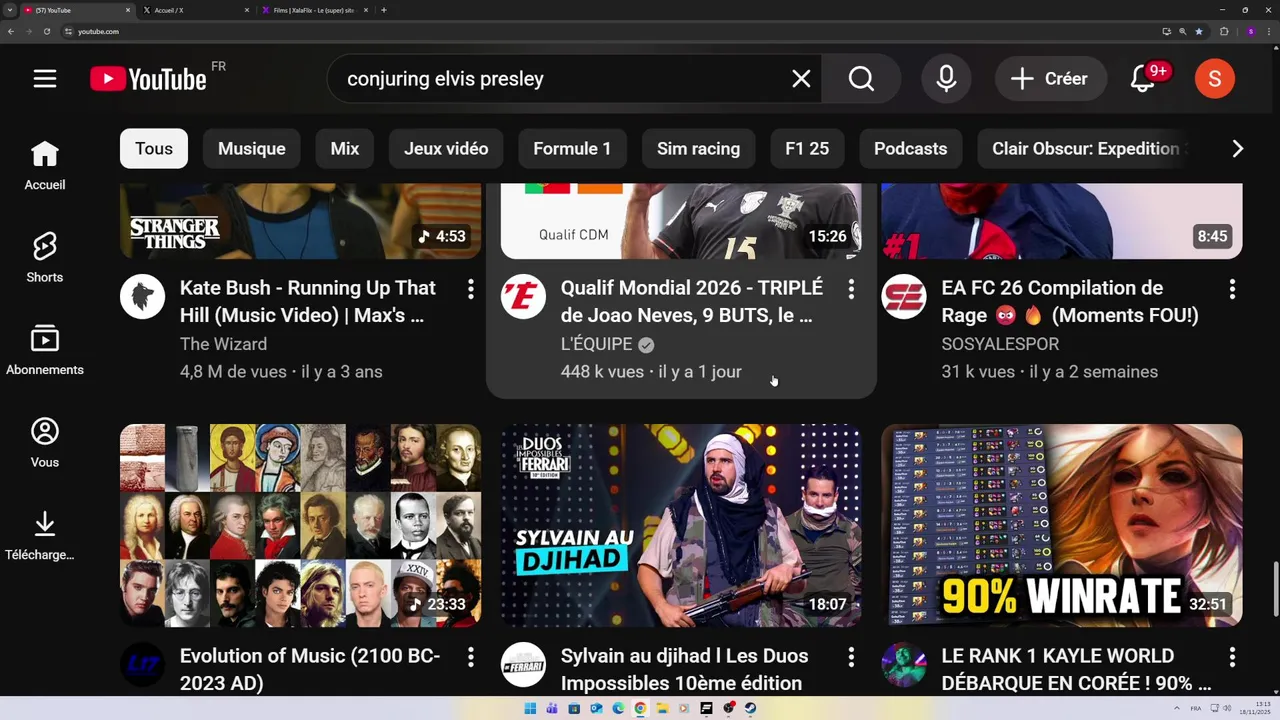The width and height of the screenshot is (1280, 720).
Task: Open SOSYALESPOR channel avatar
Action: [x=904, y=297]
